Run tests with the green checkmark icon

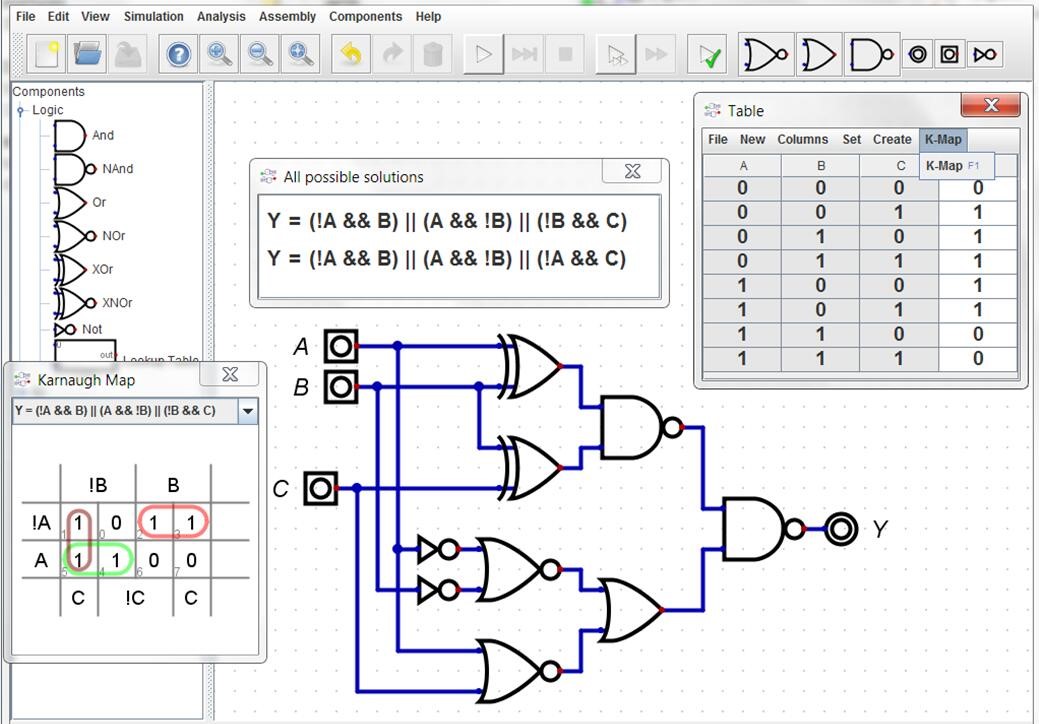707,54
